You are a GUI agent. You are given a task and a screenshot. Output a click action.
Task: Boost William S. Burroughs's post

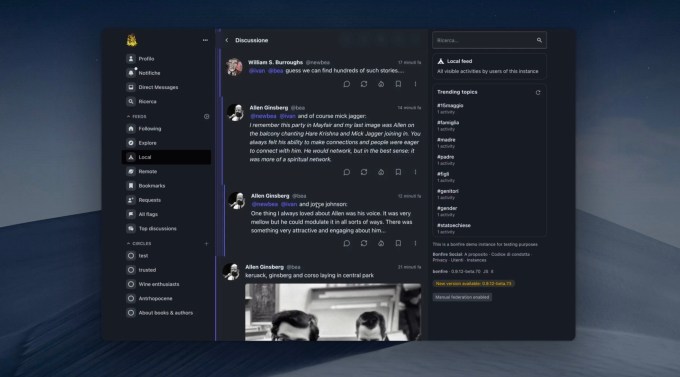pos(364,84)
